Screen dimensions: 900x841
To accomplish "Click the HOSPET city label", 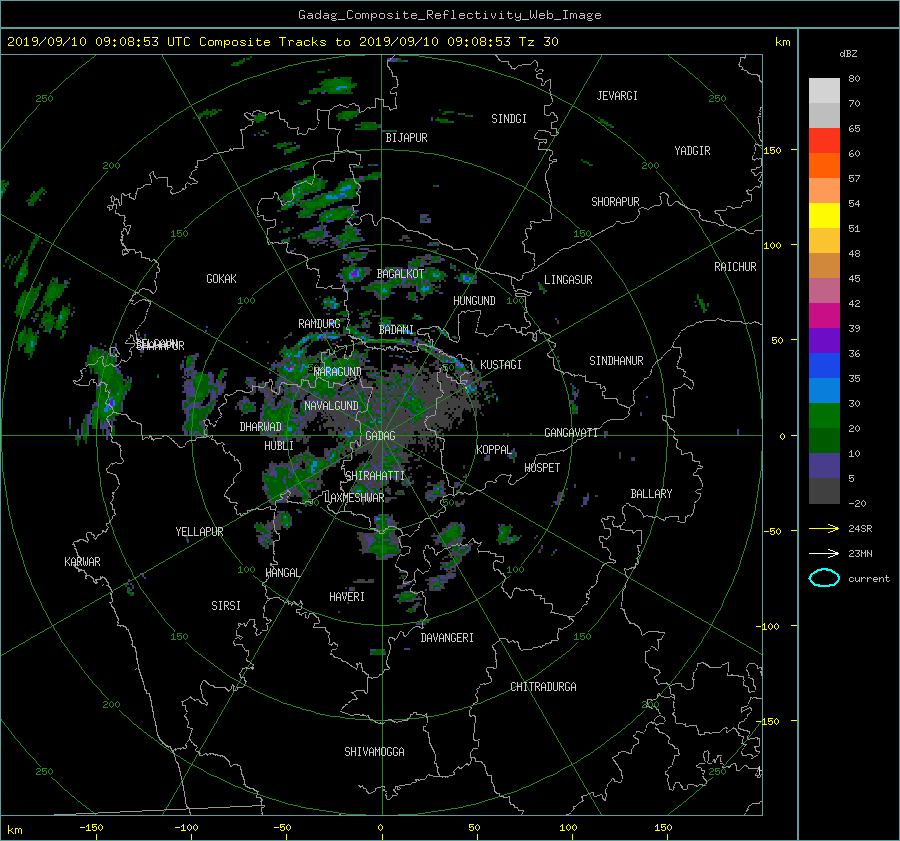I will [542, 468].
